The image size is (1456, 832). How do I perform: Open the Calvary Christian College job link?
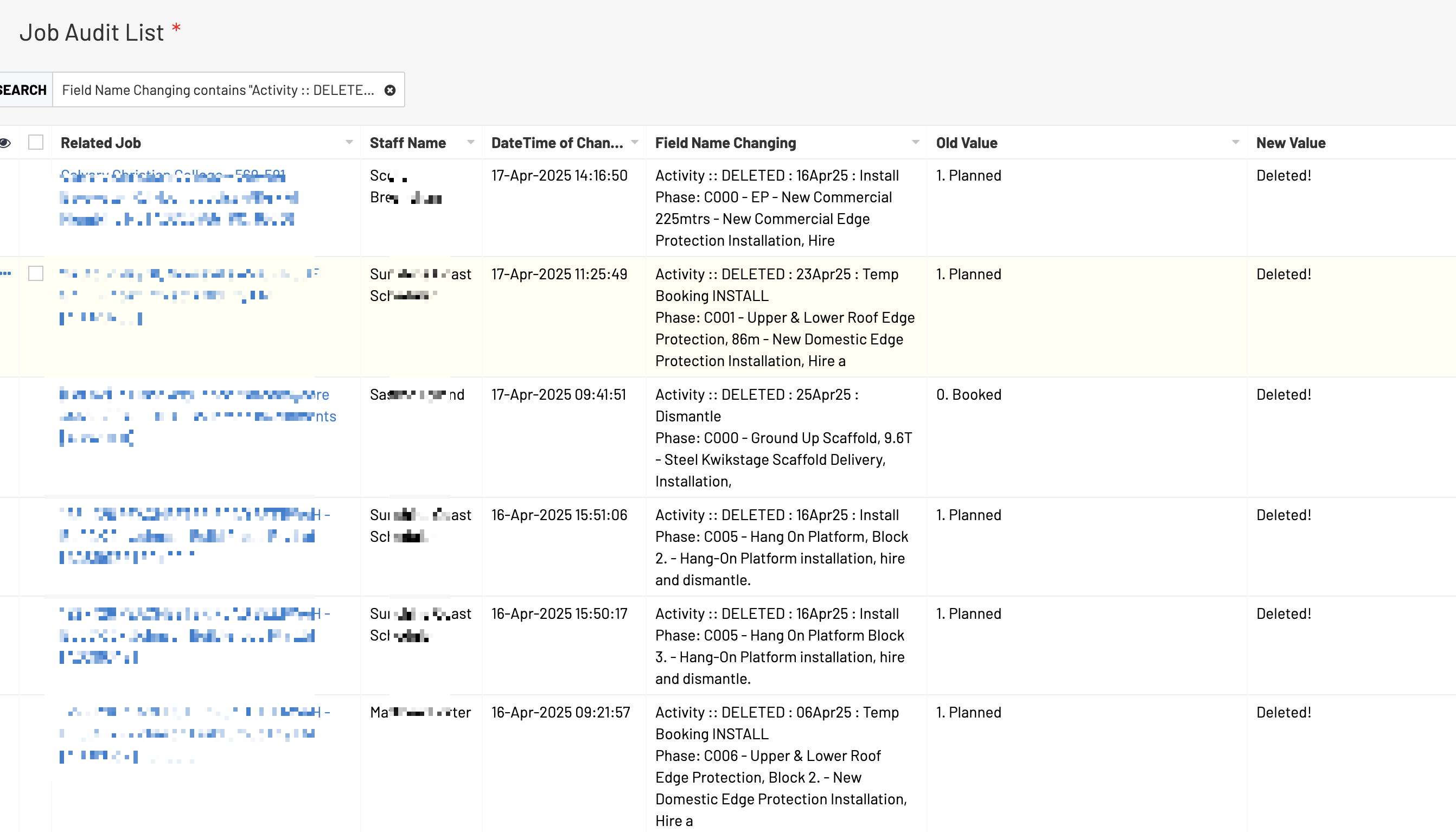[173, 176]
